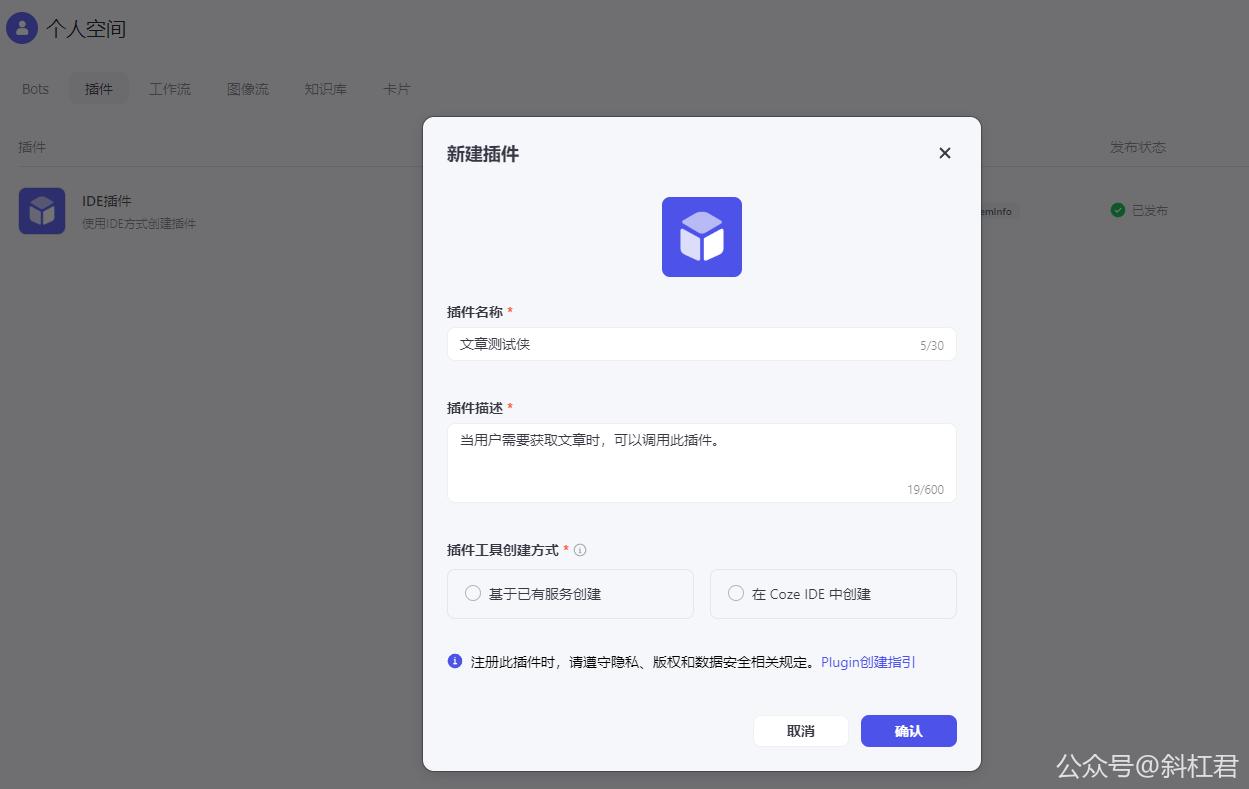1249x789 pixels.
Task: Click the 已发布 status text
Action: 1150,211
